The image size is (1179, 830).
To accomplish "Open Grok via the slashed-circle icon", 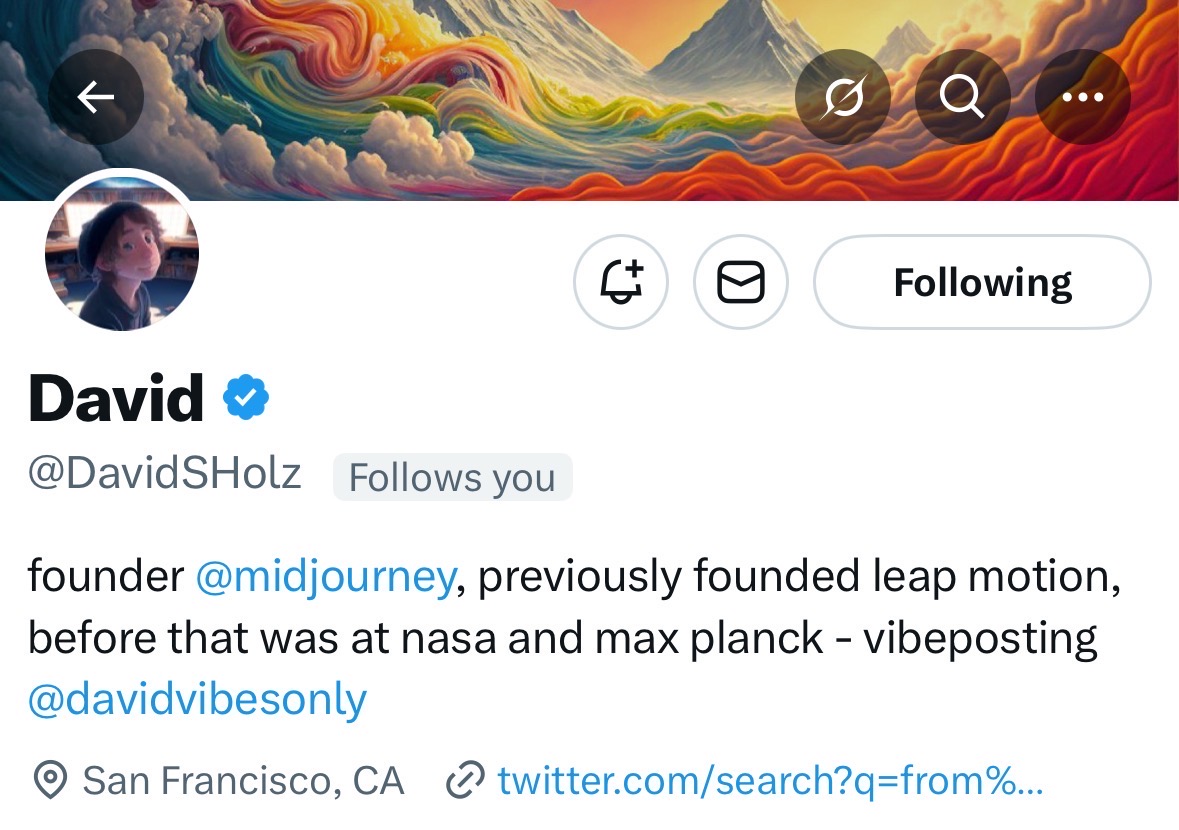I will coord(843,97).
